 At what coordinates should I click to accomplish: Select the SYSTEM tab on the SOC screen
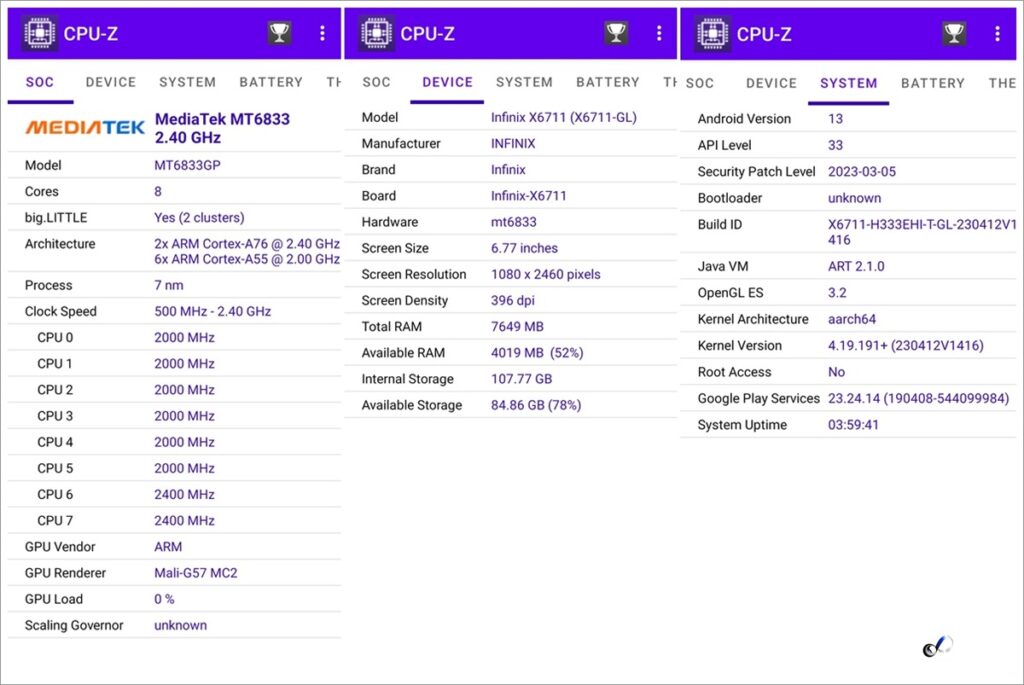click(187, 82)
